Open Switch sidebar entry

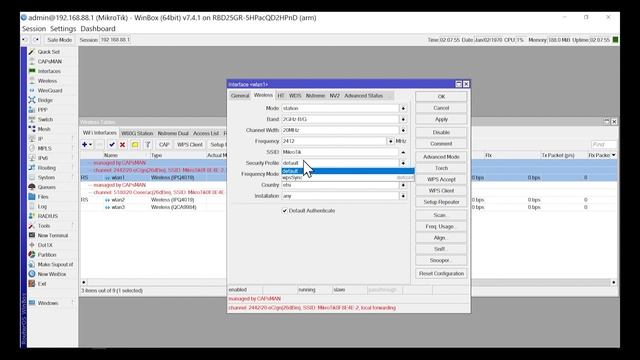pyautogui.click(x=45, y=120)
